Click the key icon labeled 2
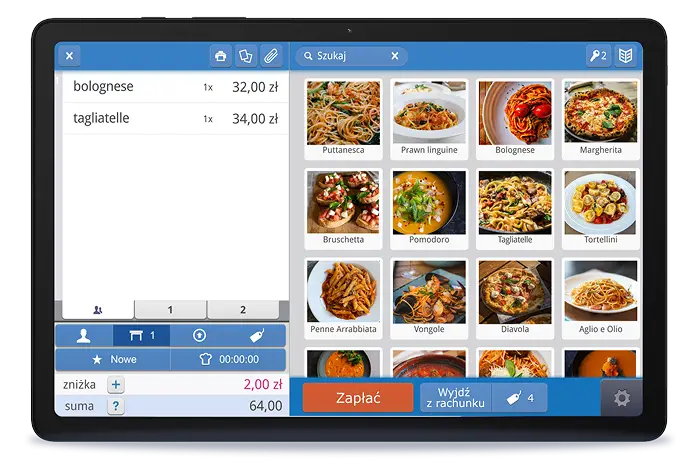 pyautogui.click(x=597, y=56)
